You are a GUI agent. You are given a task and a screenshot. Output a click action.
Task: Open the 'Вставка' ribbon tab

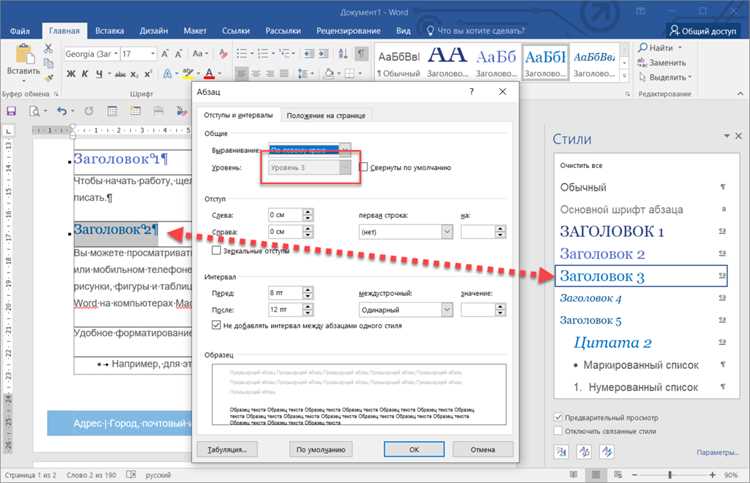pyautogui.click(x=110, y=31)
